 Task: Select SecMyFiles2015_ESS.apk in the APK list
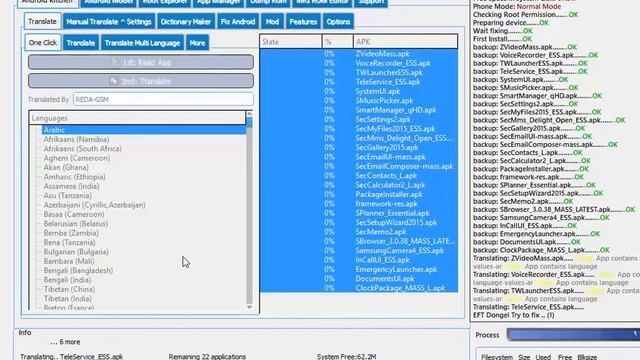(x=395, y=129)
